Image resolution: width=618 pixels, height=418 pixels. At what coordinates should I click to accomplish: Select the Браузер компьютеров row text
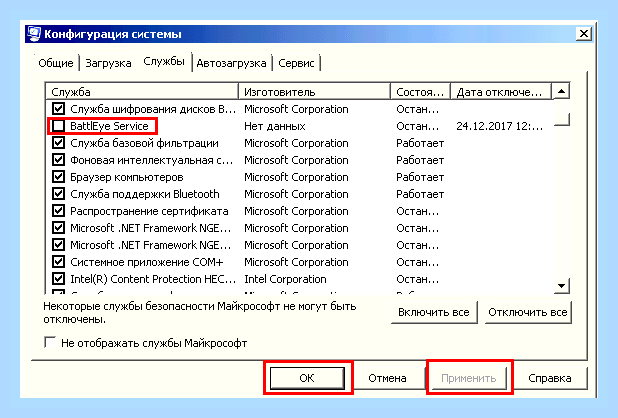click(x=127, y=177)
